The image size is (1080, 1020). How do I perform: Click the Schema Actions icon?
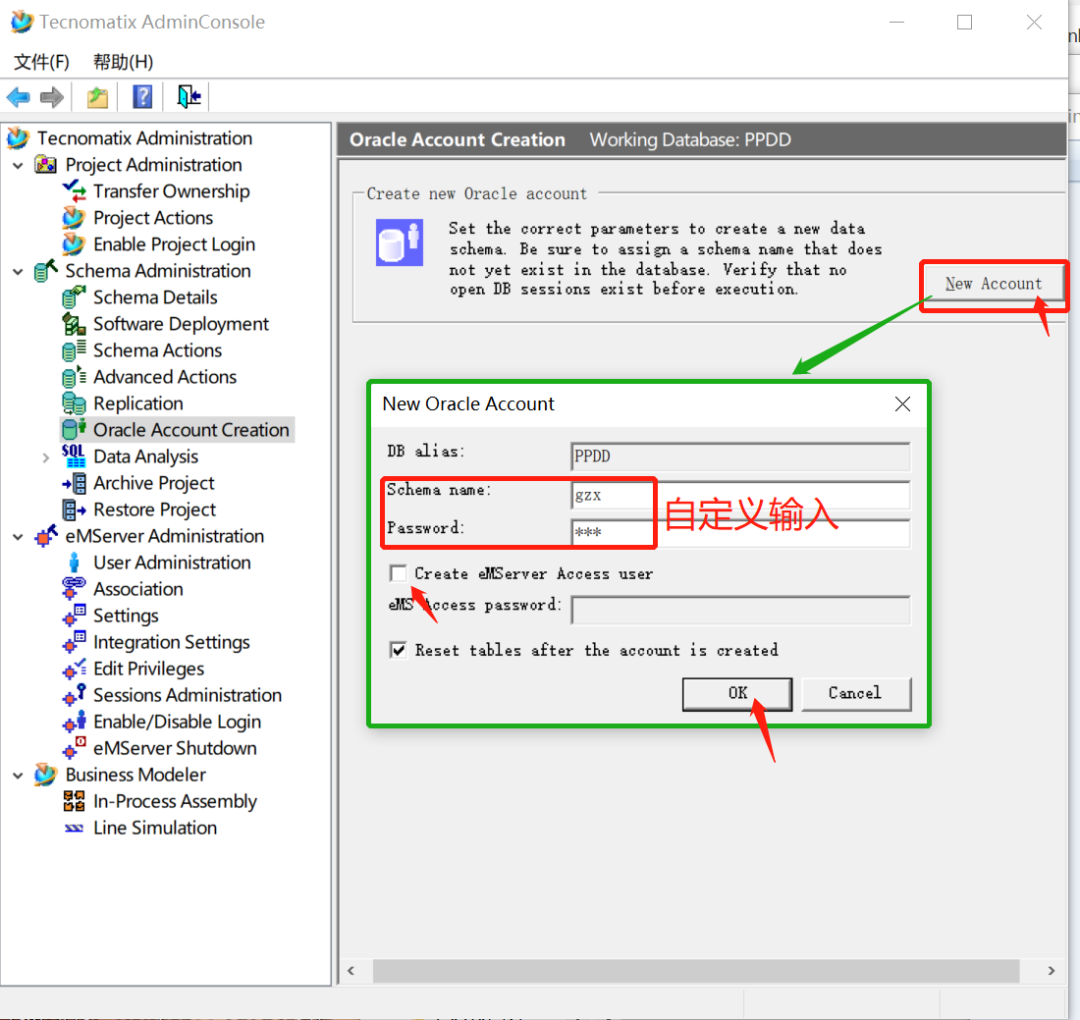pos(74,350)
